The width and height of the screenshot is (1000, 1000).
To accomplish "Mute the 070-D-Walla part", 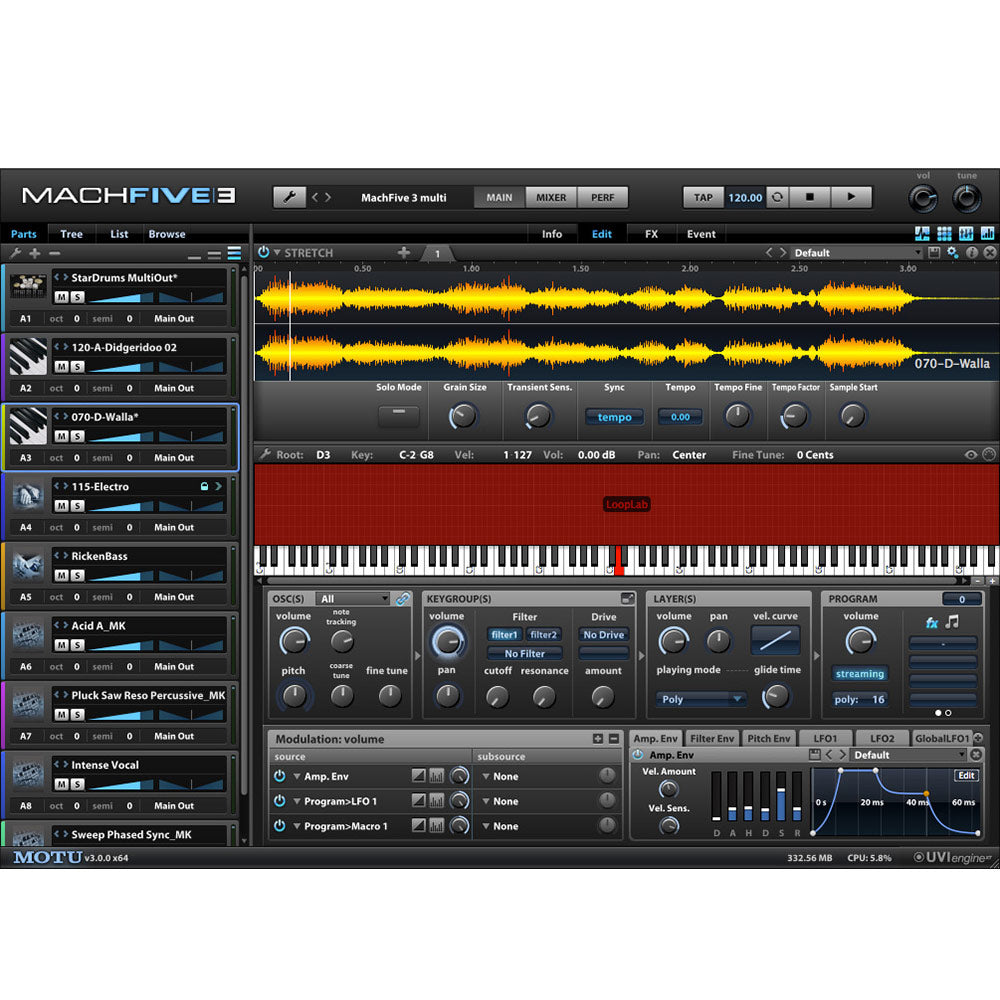I will point(61,436).
